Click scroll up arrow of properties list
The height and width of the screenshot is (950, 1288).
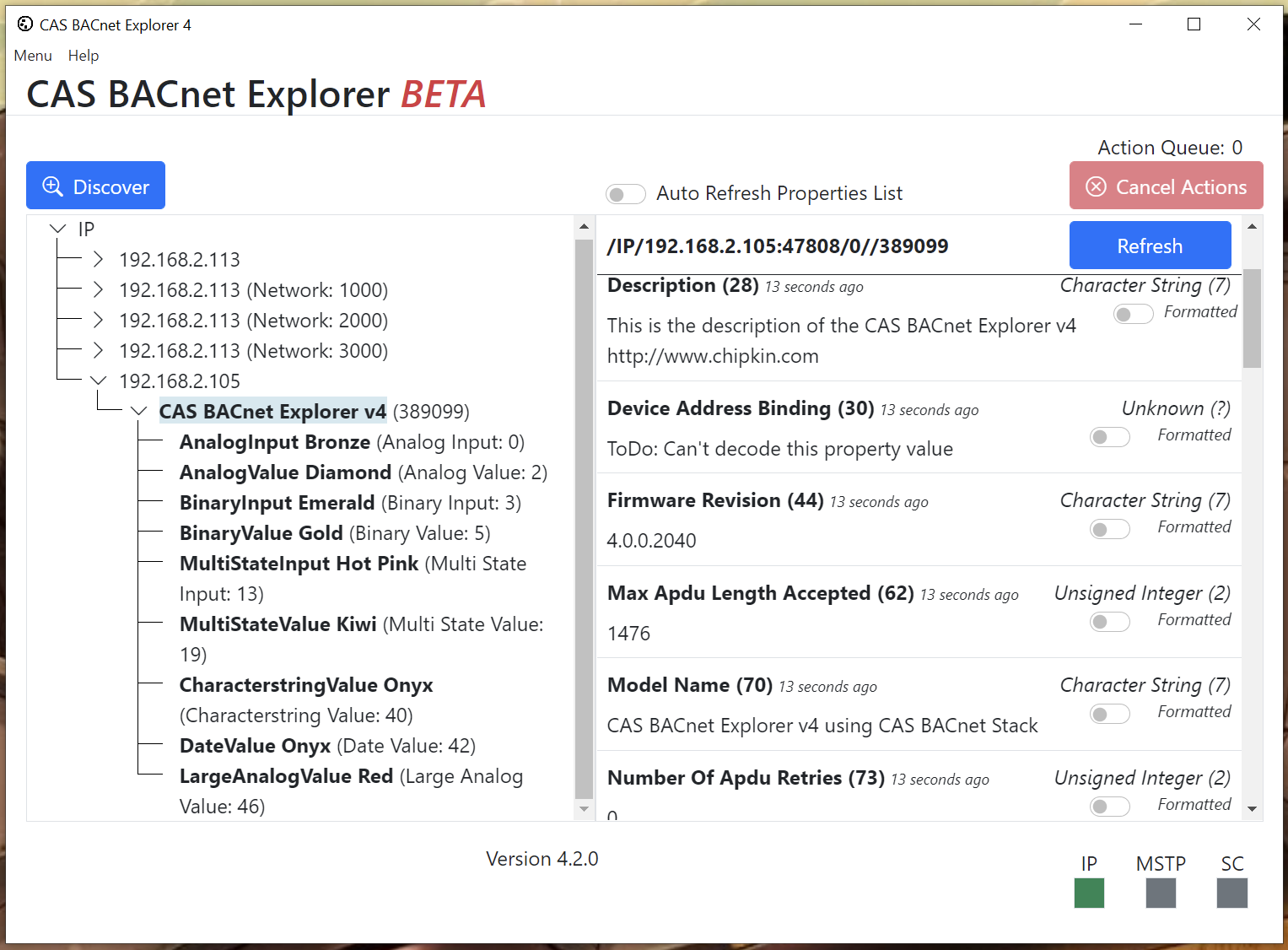pos(1253,227)
